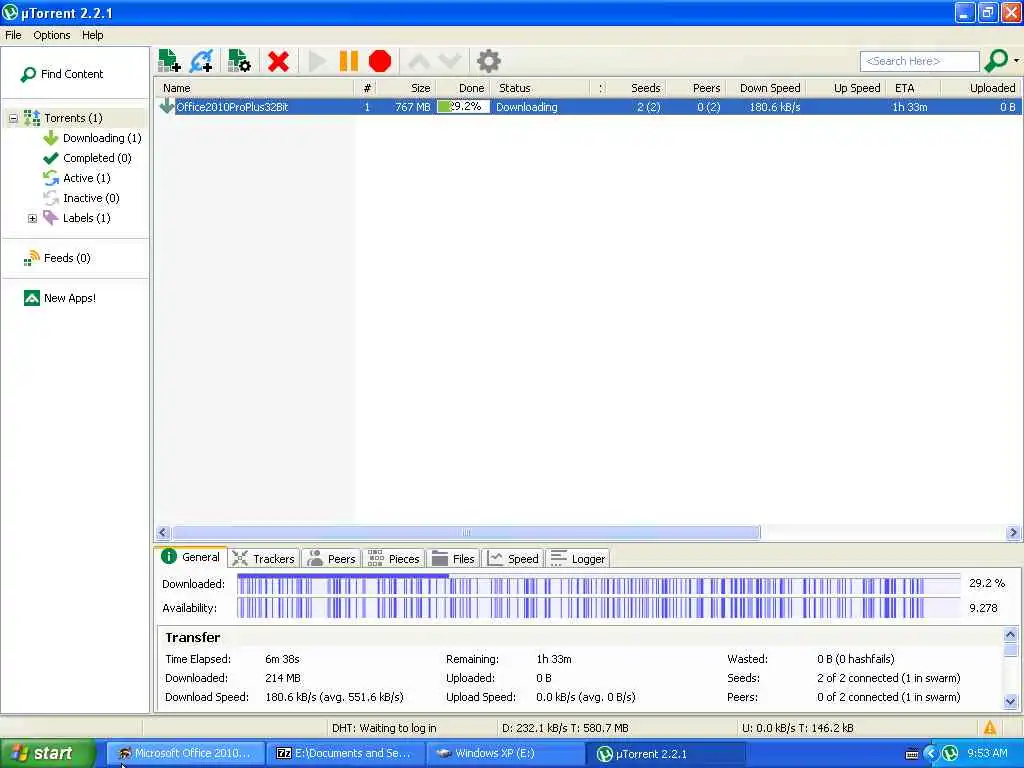Collapse the Torrents tree node
This screenshot has width=1024, height=768.
pos(13,118)
